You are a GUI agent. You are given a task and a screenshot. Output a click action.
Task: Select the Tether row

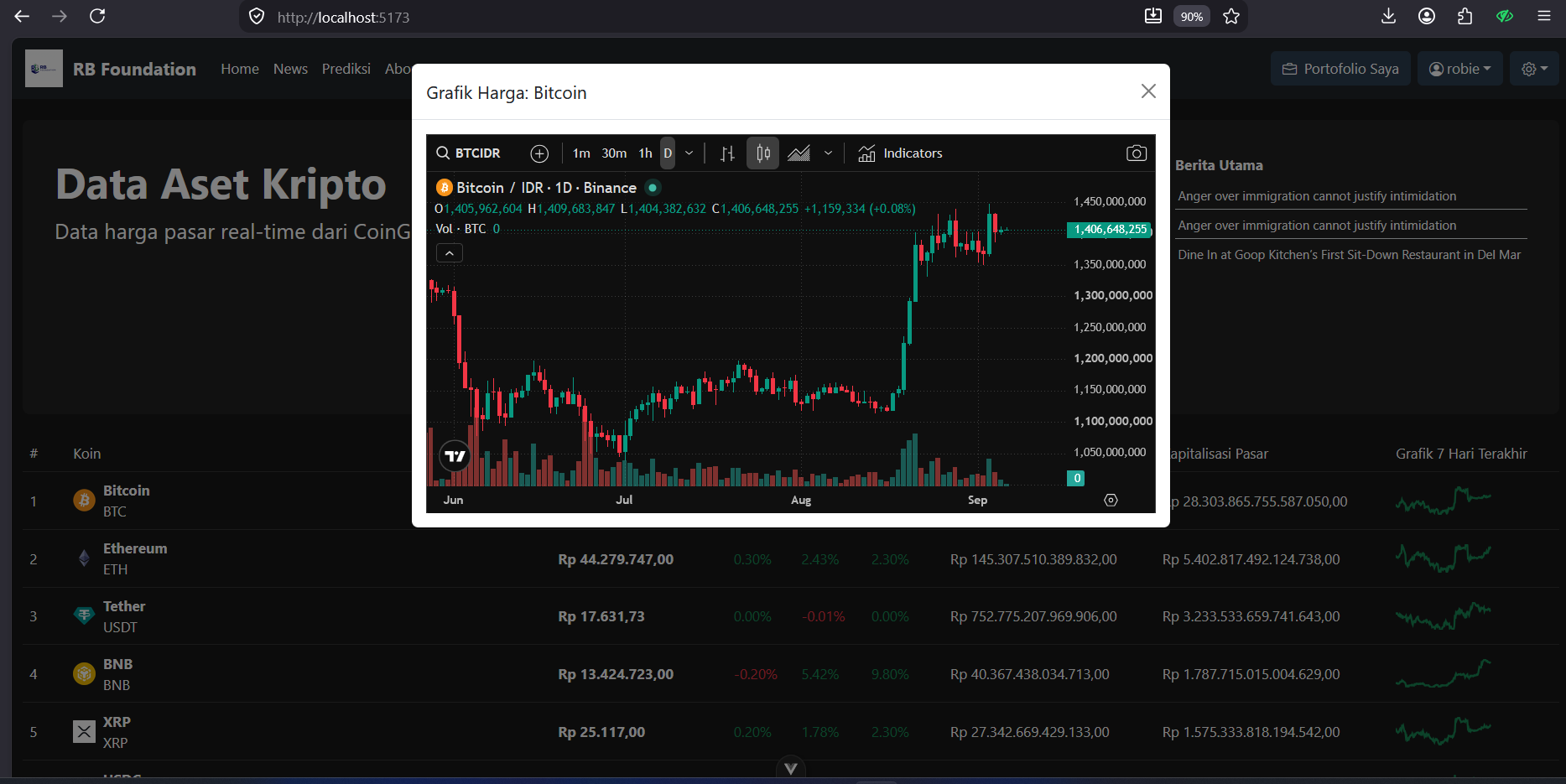click(x=790, y=616)
